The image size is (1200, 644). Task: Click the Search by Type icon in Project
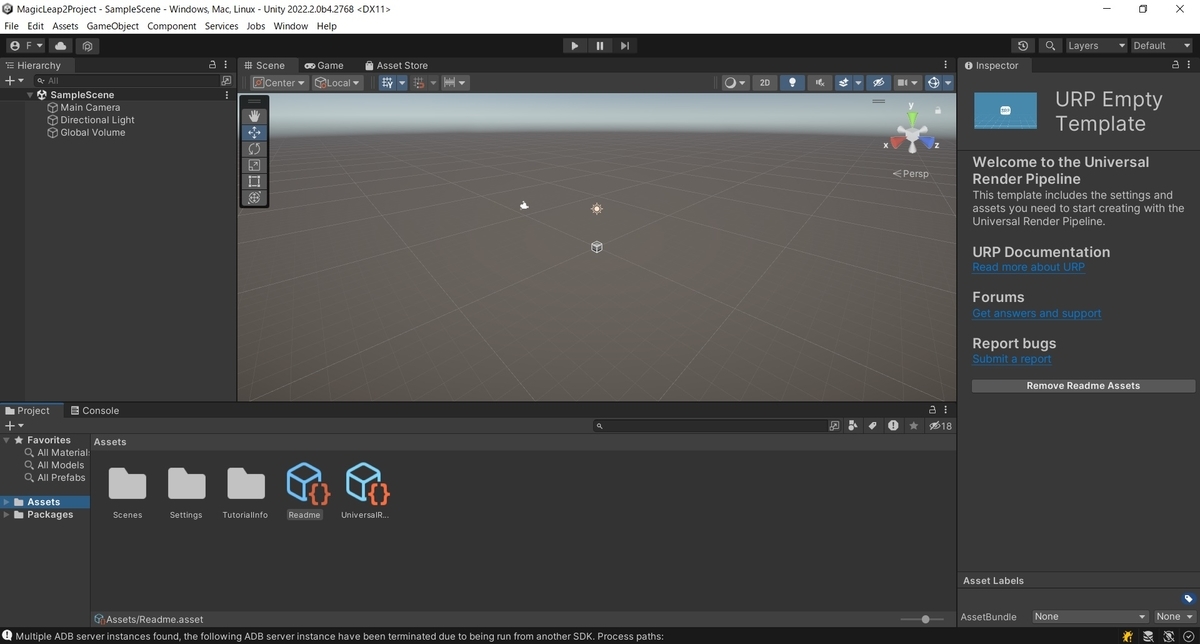point(853,425)
